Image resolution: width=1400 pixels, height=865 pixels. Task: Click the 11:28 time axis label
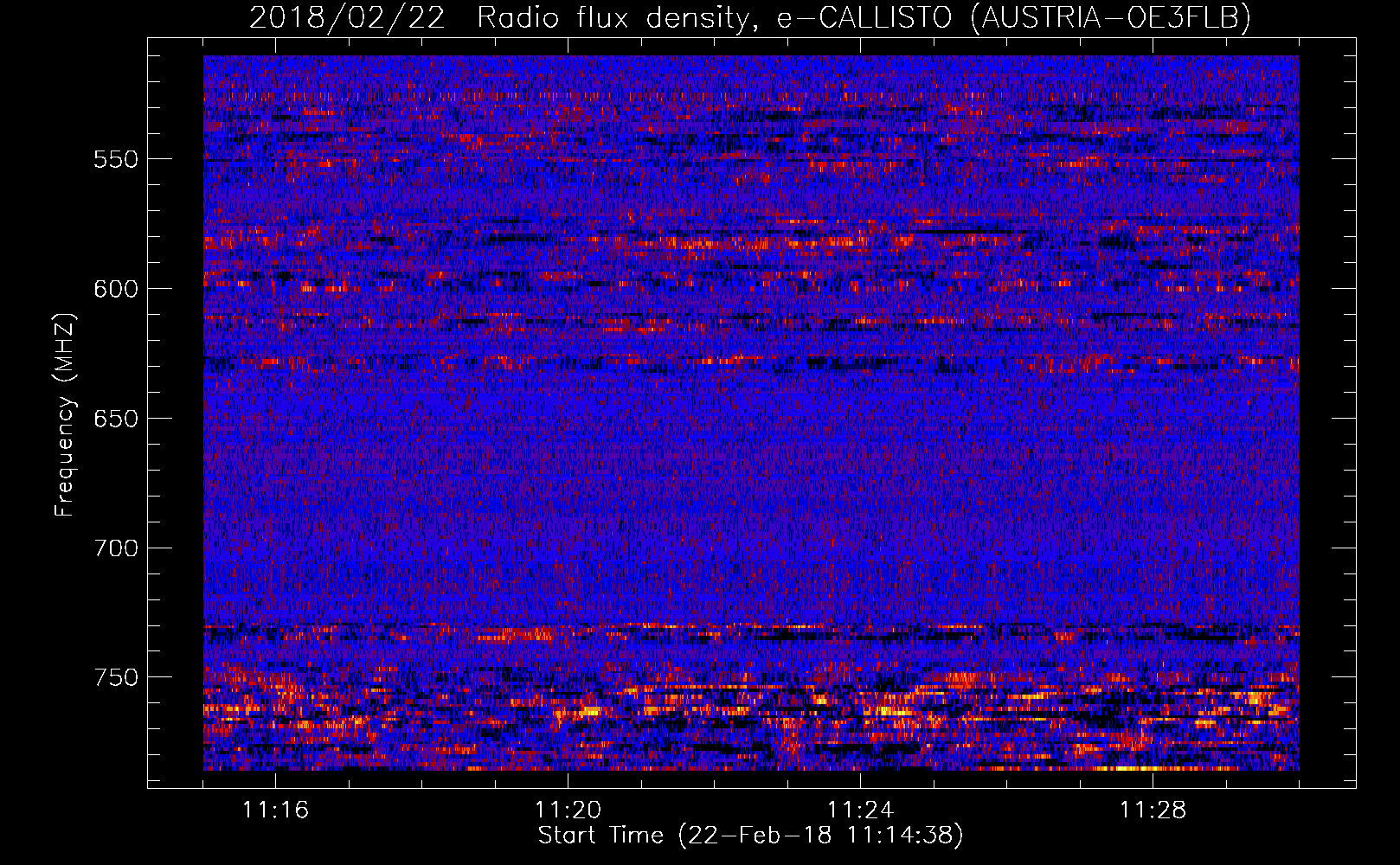(1153, 811)
